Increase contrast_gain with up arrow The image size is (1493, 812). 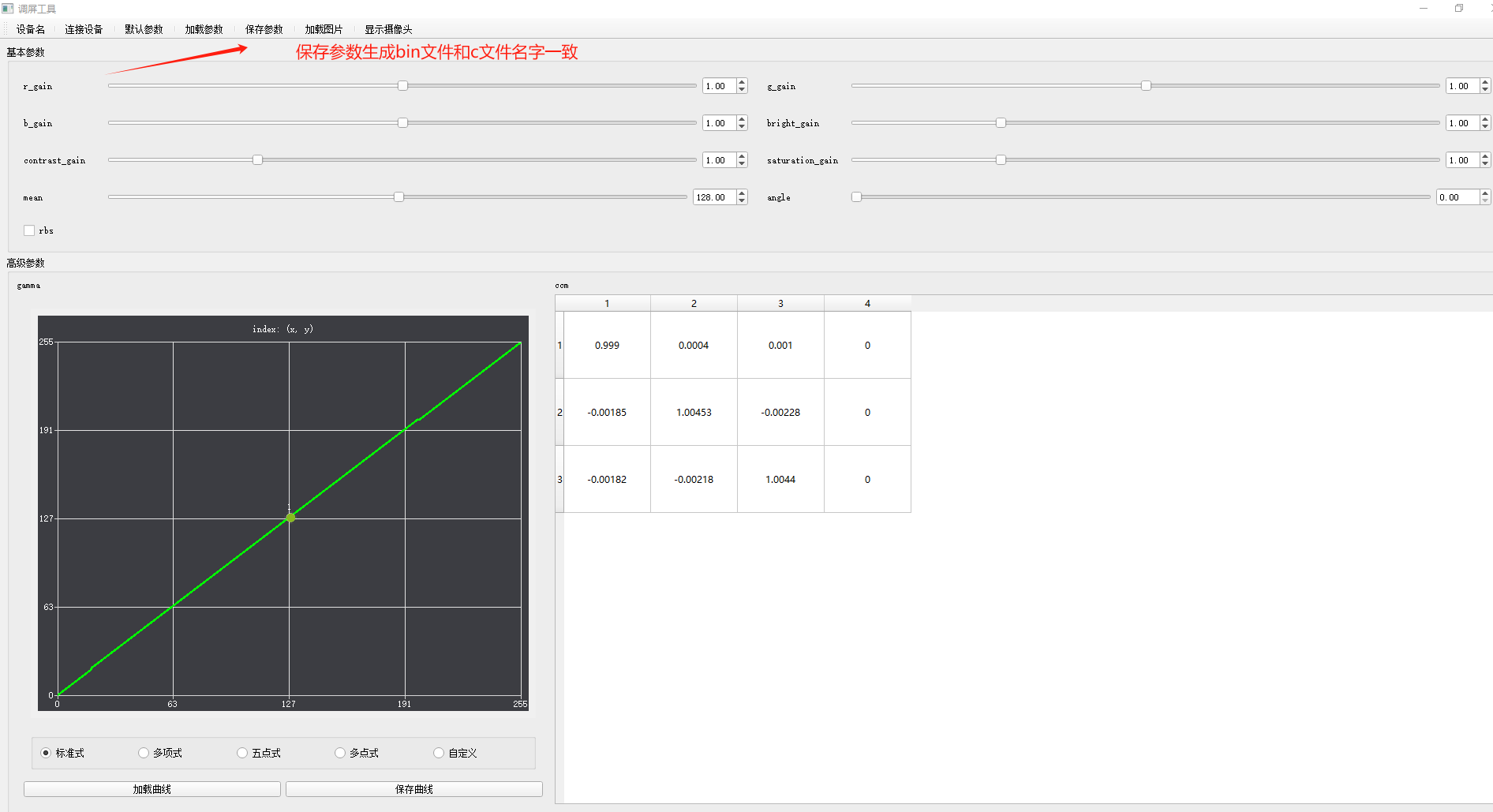(742, 156)
